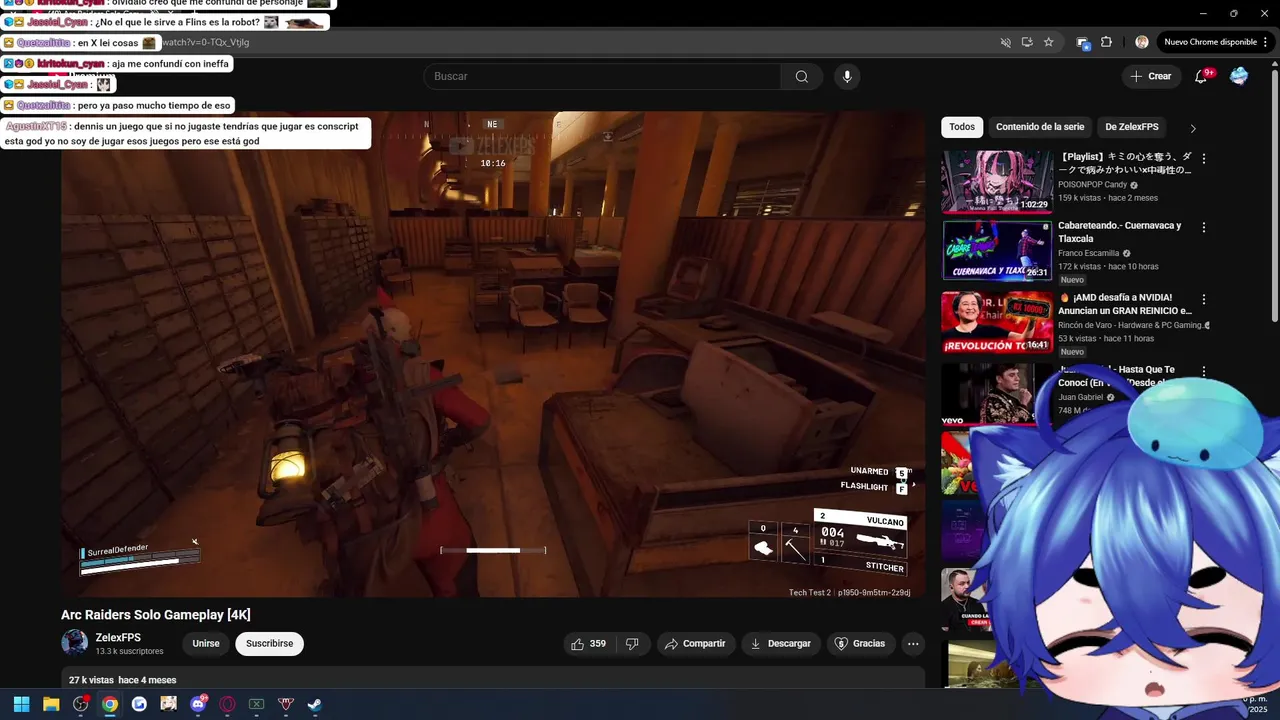1280x720 pixels.
Task: Open more actions menu below the video
Action: click(913, 644)
